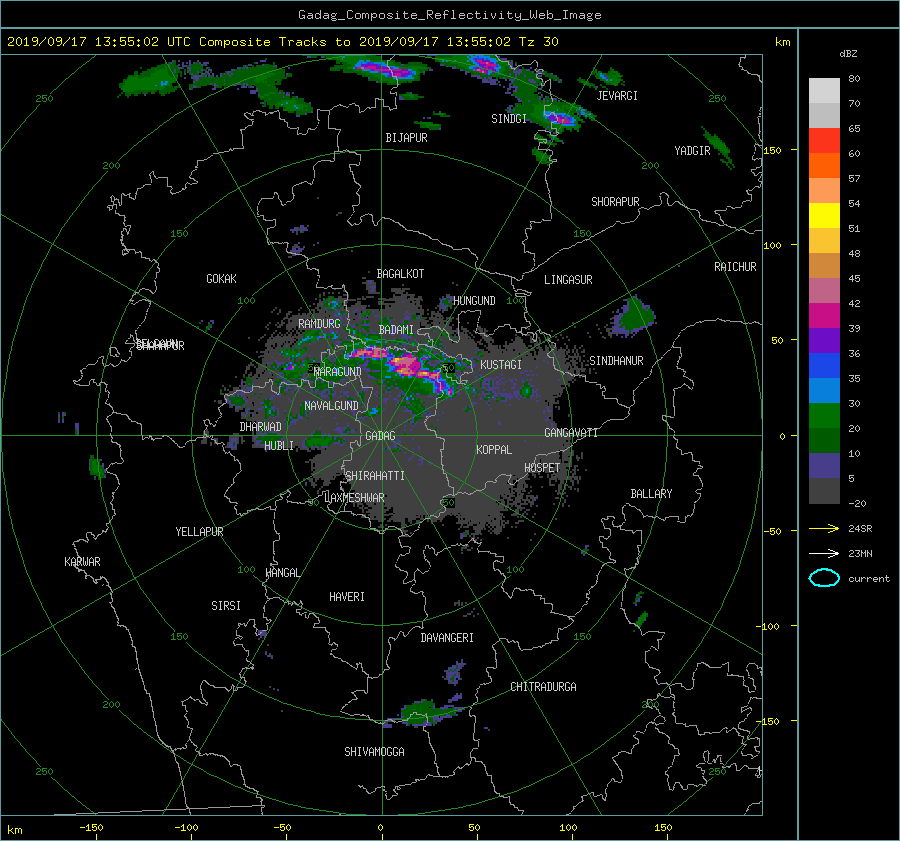
Task: Click the JEVARGI label
Action: [617, 95]
